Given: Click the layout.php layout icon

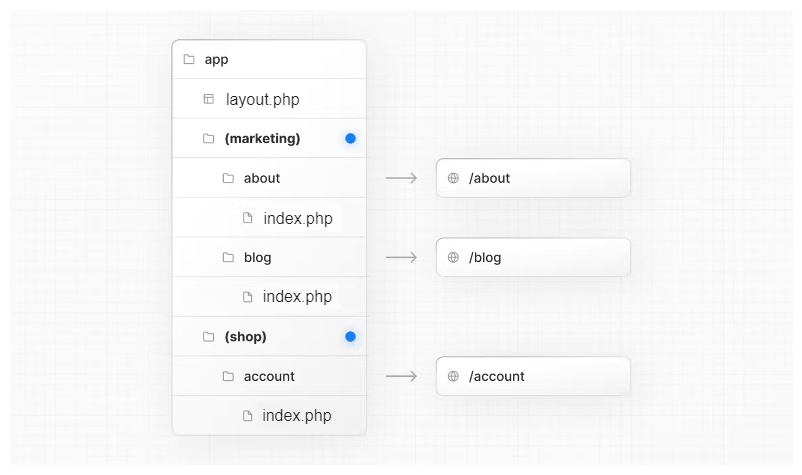Looking at the screenshot, I should [208, 99].
